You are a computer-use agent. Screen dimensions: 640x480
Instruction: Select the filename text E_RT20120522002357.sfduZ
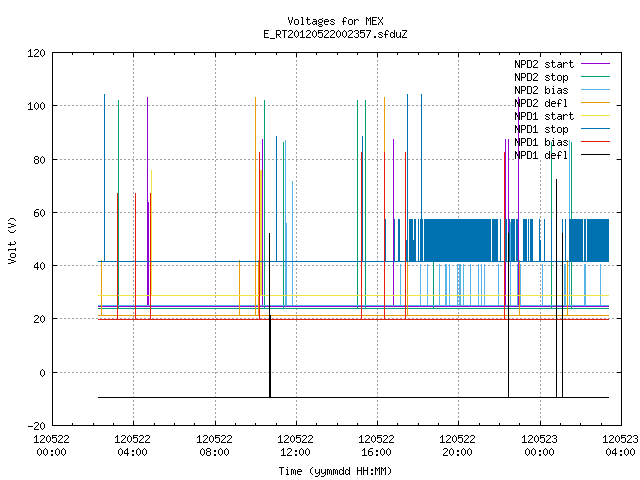pyautogui.click(x=335, y=34)
